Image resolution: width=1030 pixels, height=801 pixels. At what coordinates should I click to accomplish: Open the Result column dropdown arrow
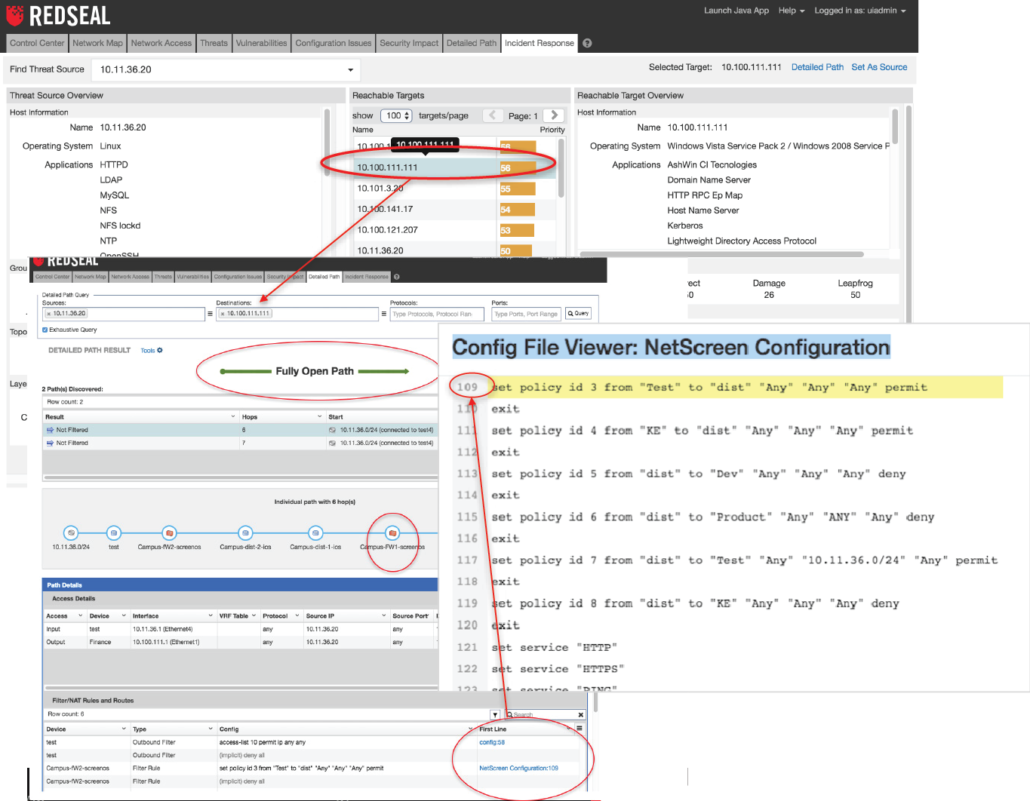pyautogui.click(x=233, y=417)
